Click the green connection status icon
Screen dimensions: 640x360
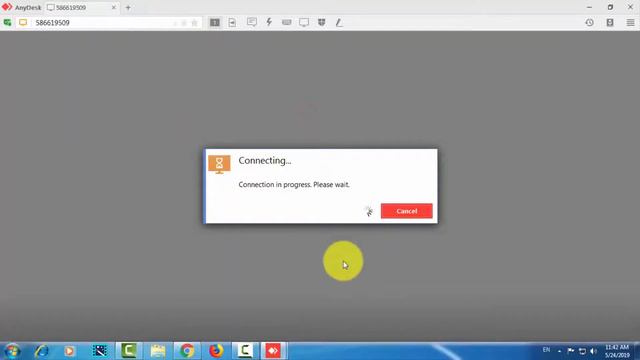7,22
